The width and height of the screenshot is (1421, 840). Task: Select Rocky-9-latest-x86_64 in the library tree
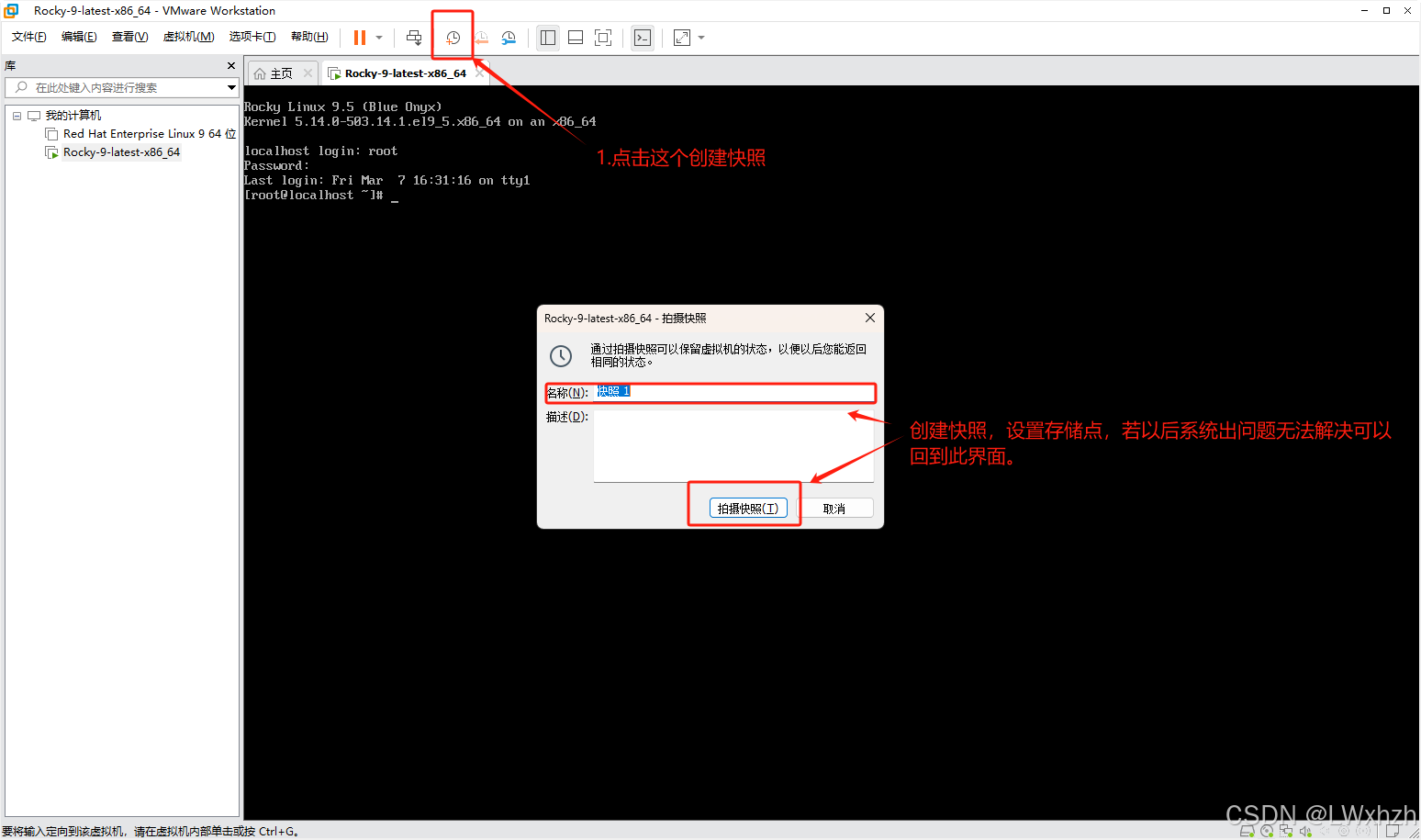tap(121, 152)
